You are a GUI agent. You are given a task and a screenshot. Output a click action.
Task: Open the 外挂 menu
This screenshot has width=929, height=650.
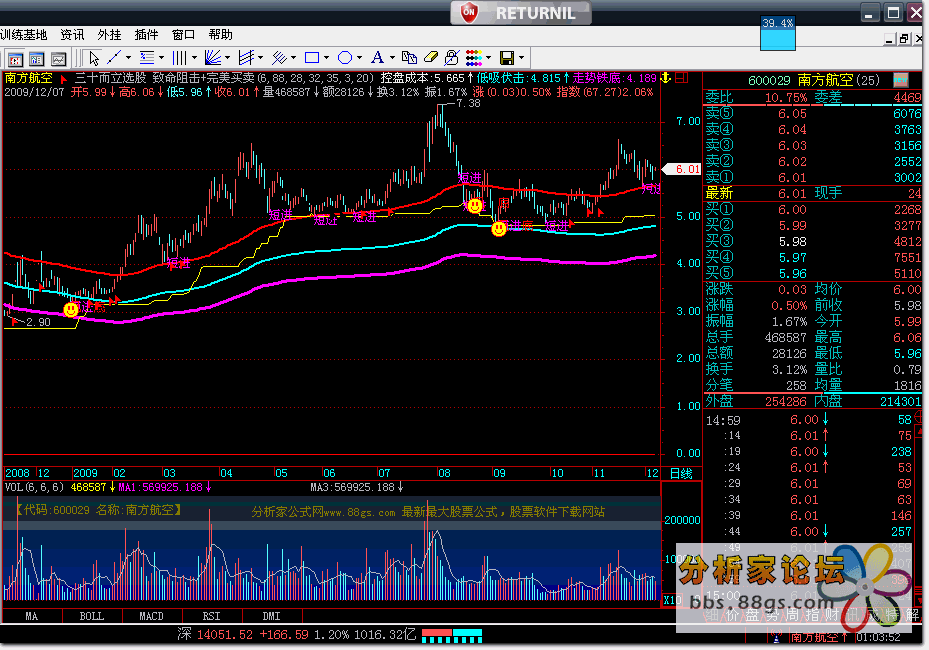[110, 35]
